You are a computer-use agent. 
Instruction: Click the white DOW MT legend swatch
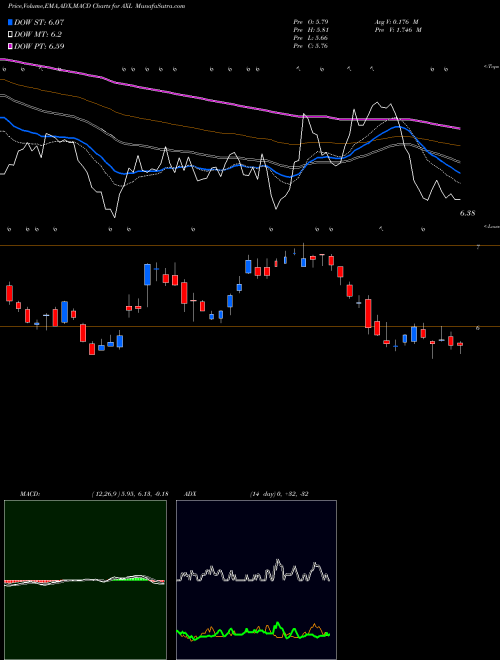pos(11,34)
